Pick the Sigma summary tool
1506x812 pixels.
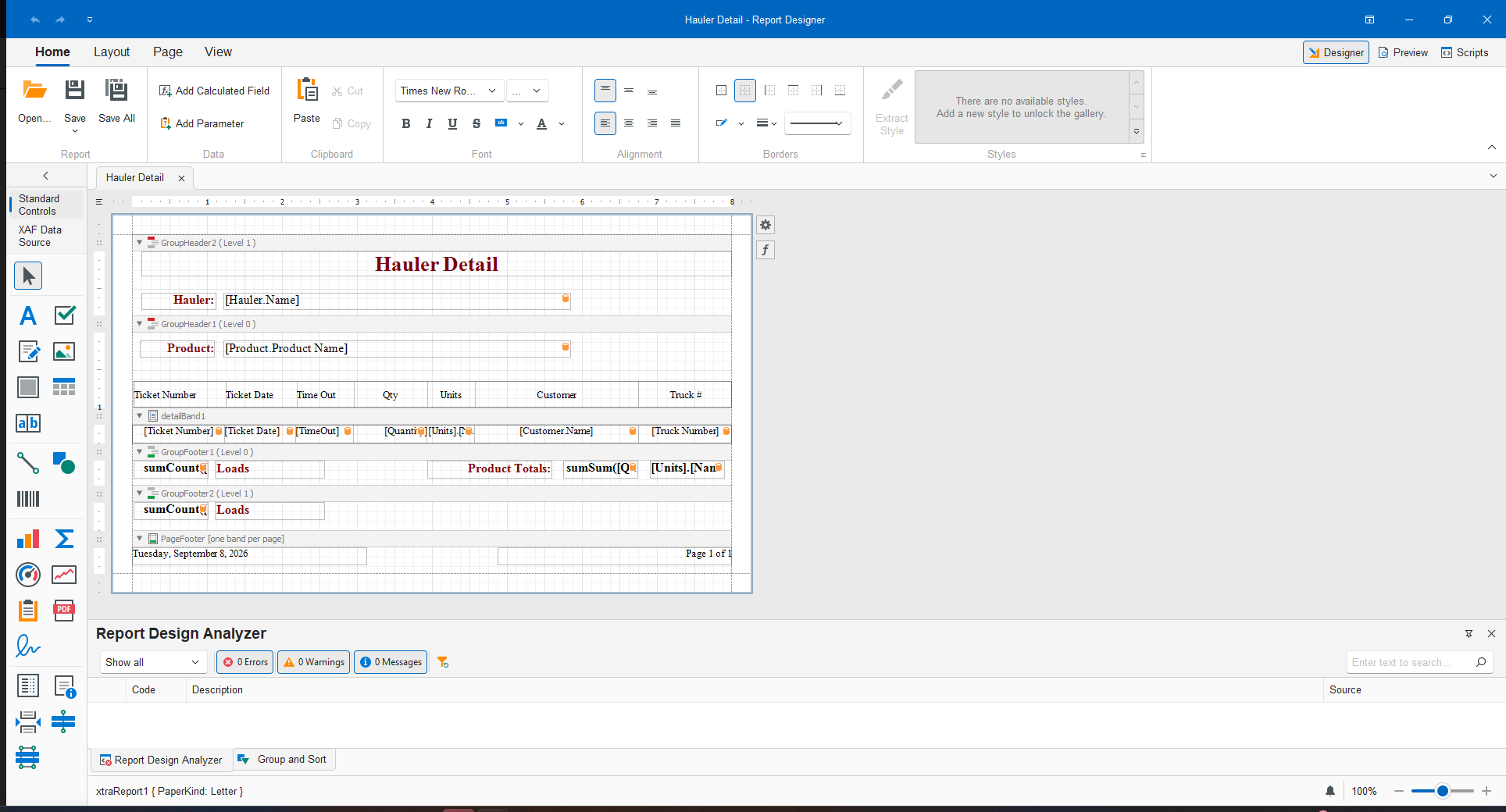(x=64, y=539)
